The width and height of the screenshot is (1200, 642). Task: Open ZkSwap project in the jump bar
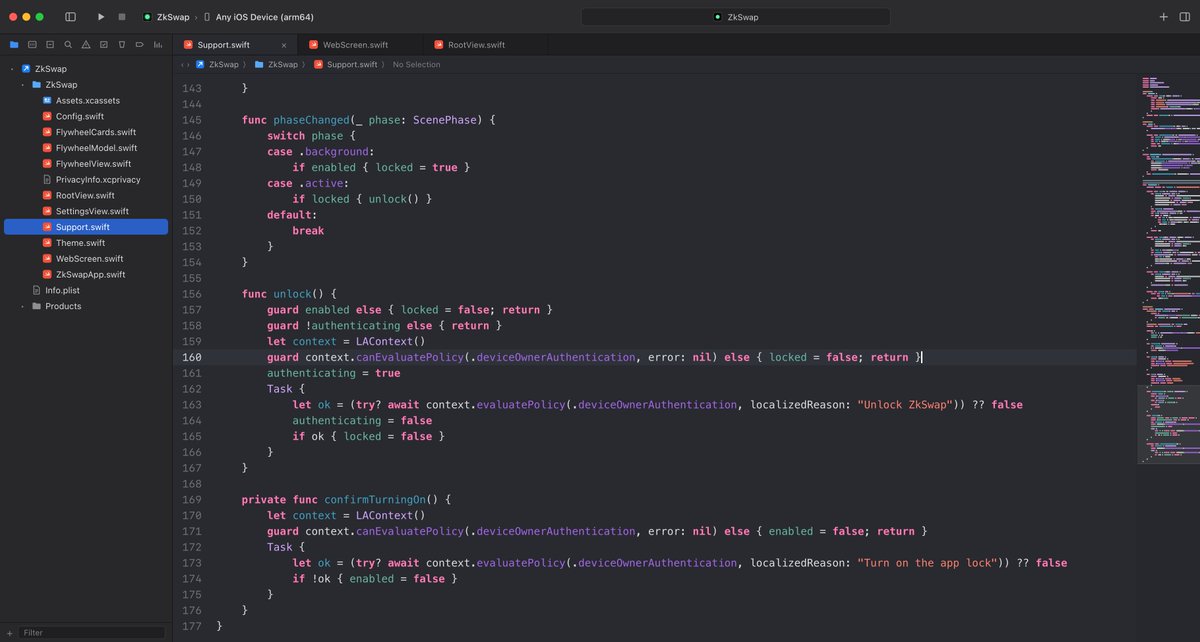217,65
